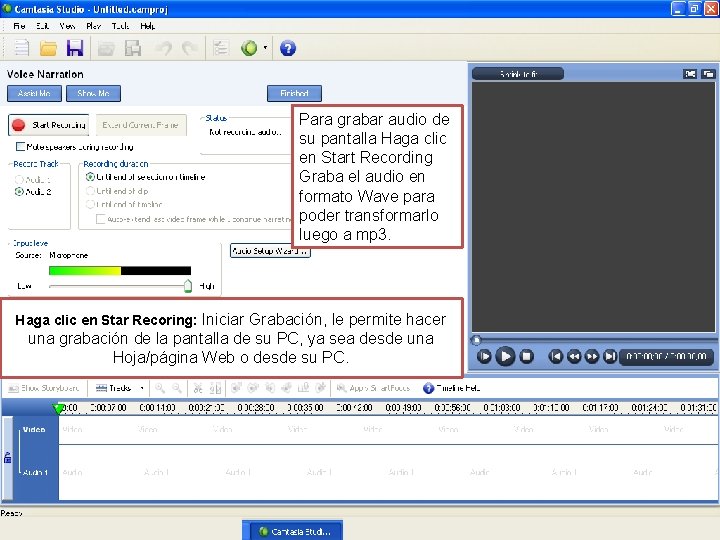Click the Video track label
This screenshot has height=540, width=720.
34,429
